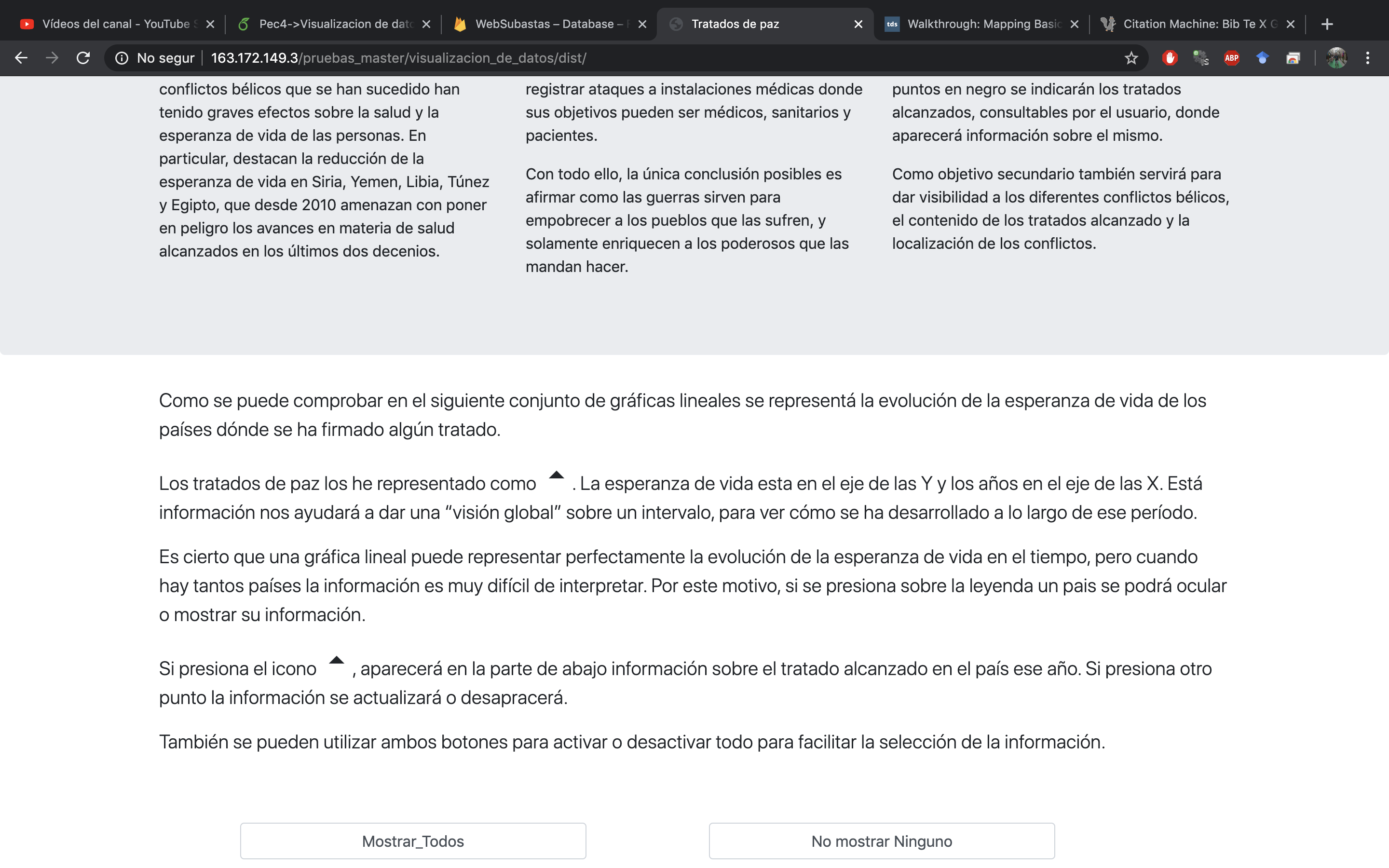Viewport: 1389px width, 868px height.
Task: Open Chrome's three-dot menu
Action: coord(1368,58)
